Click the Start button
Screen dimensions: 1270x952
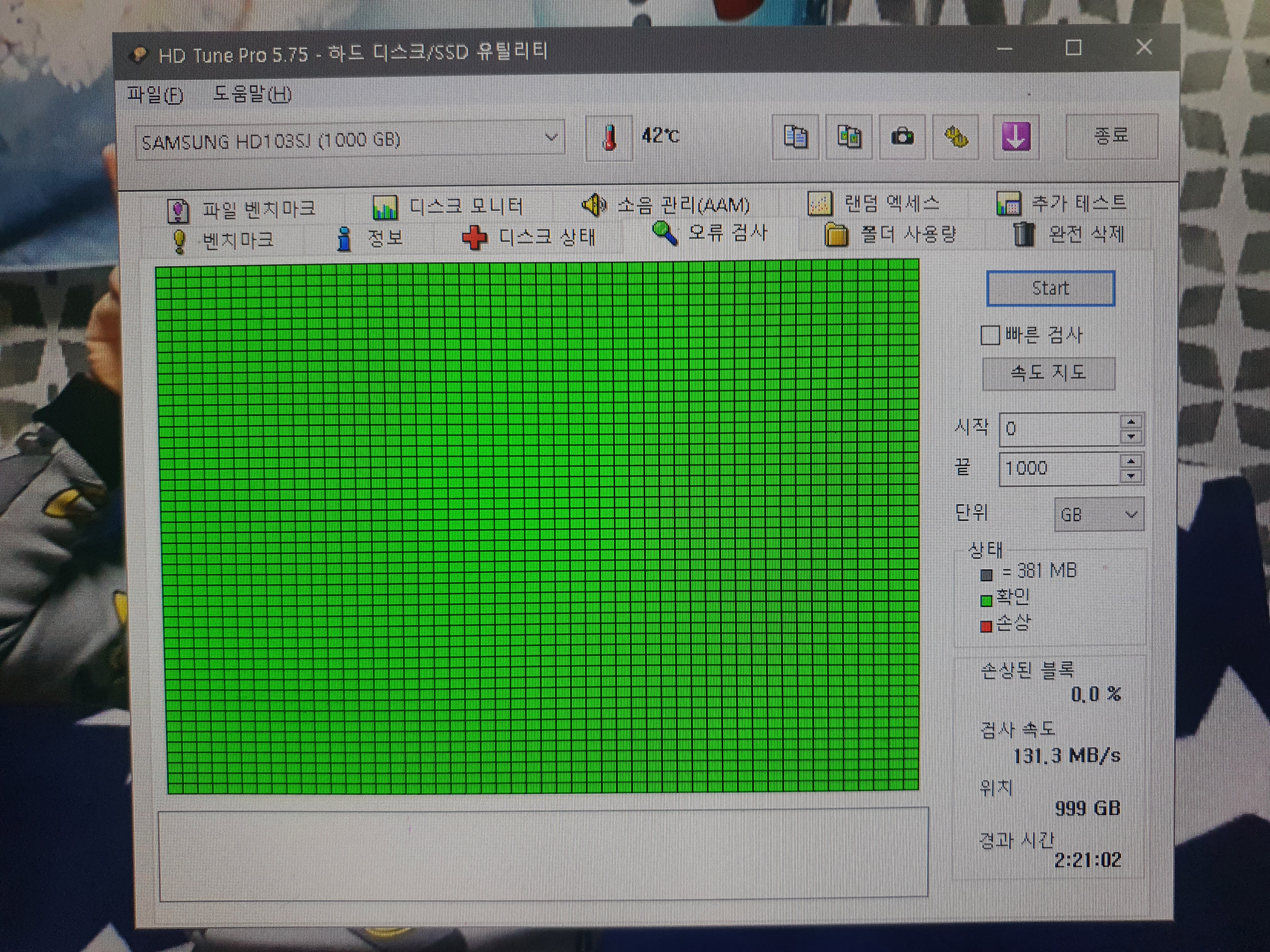[x=1050, y=289]
